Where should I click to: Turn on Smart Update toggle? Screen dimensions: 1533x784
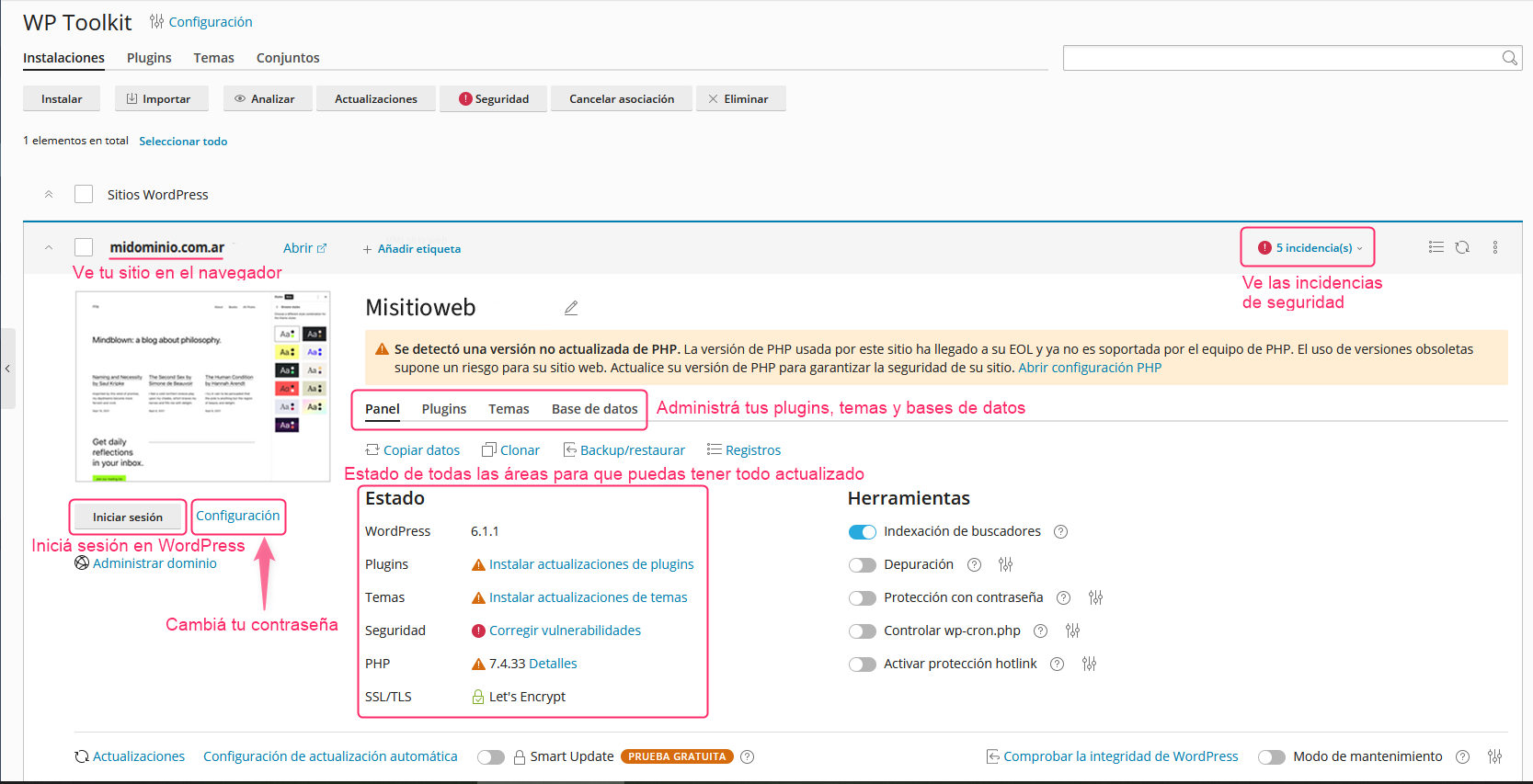click(491, 757)
